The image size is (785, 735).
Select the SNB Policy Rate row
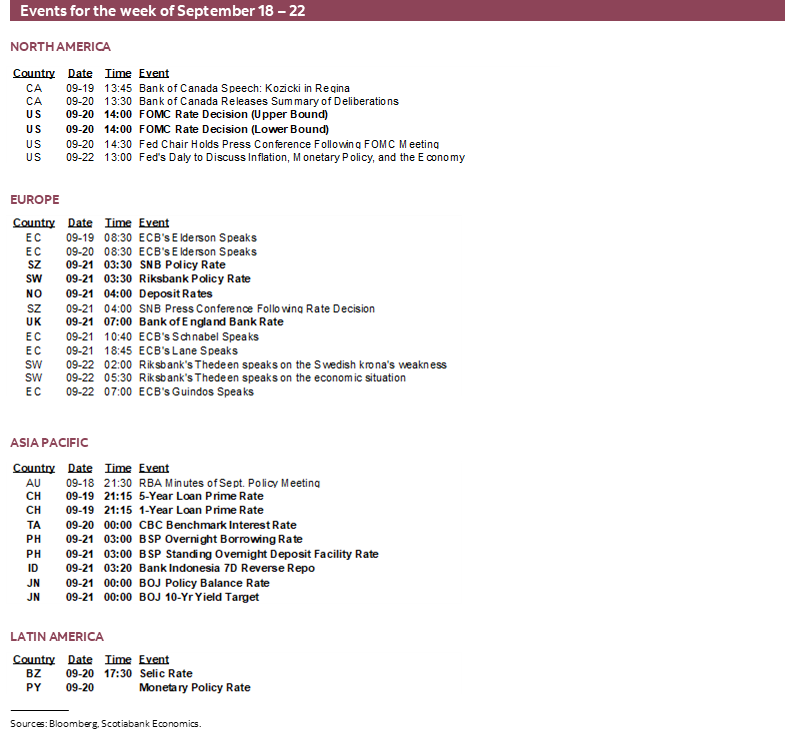click(x=182, y=265)
